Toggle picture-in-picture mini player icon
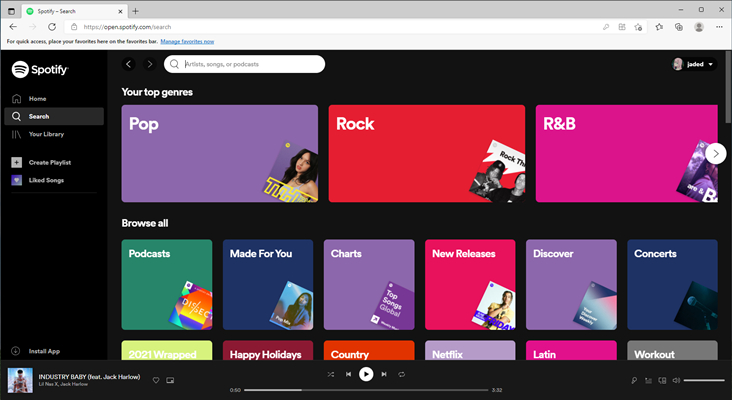The image size is (732, 400). 170,380
